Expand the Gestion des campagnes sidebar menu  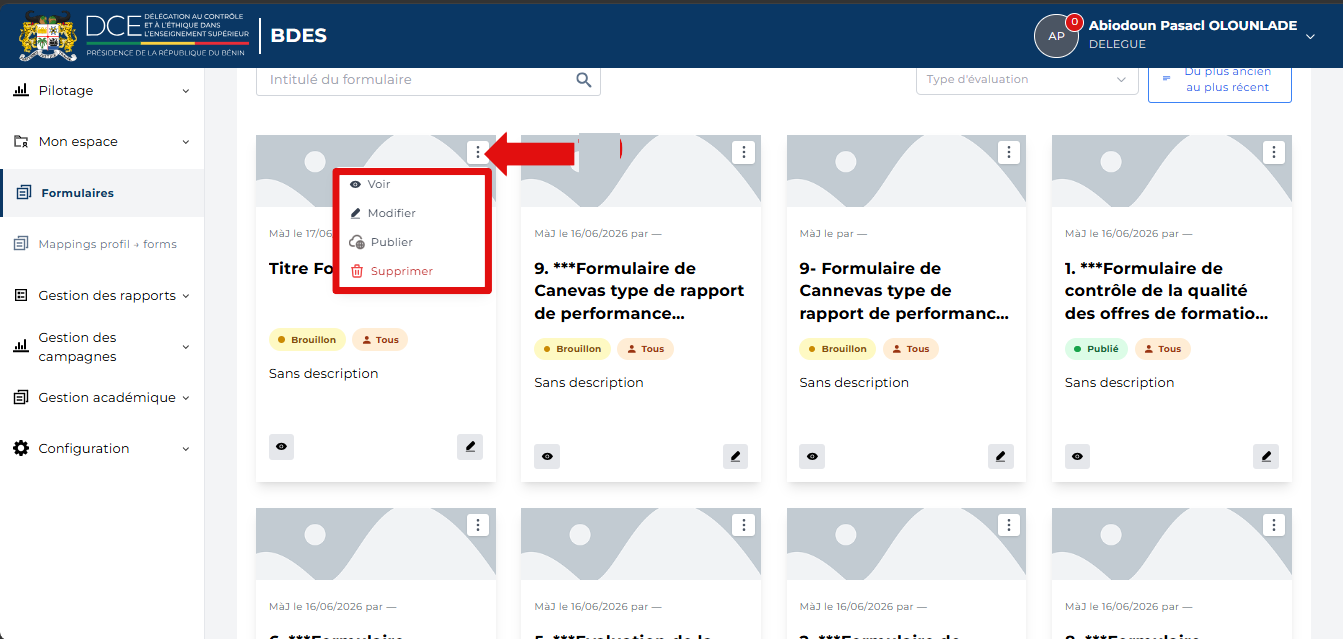102,347
